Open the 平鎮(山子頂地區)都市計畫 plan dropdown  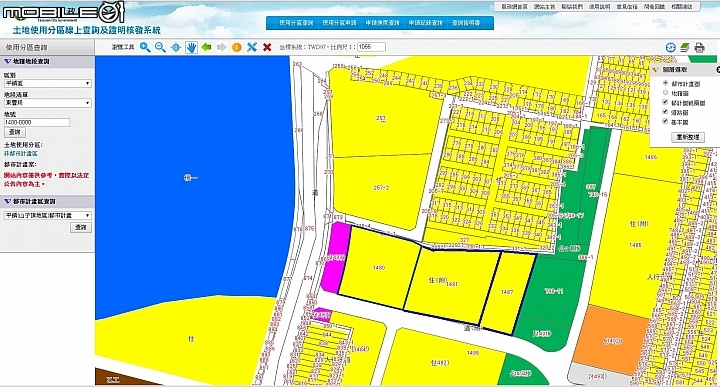(47, 215)
